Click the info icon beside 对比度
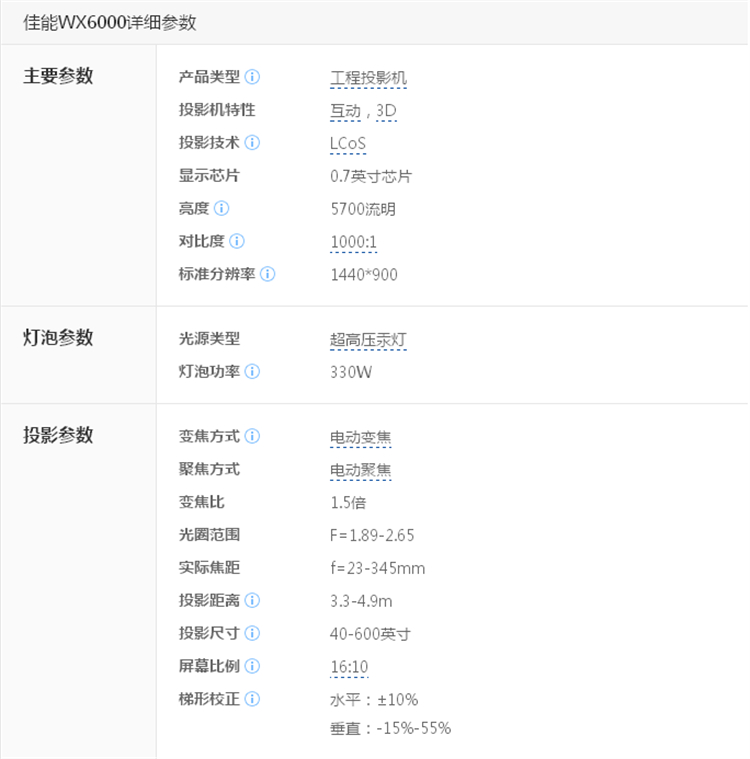Image resolution: width=750 pixels, height=759 pixels. click(x=237, y=241)
